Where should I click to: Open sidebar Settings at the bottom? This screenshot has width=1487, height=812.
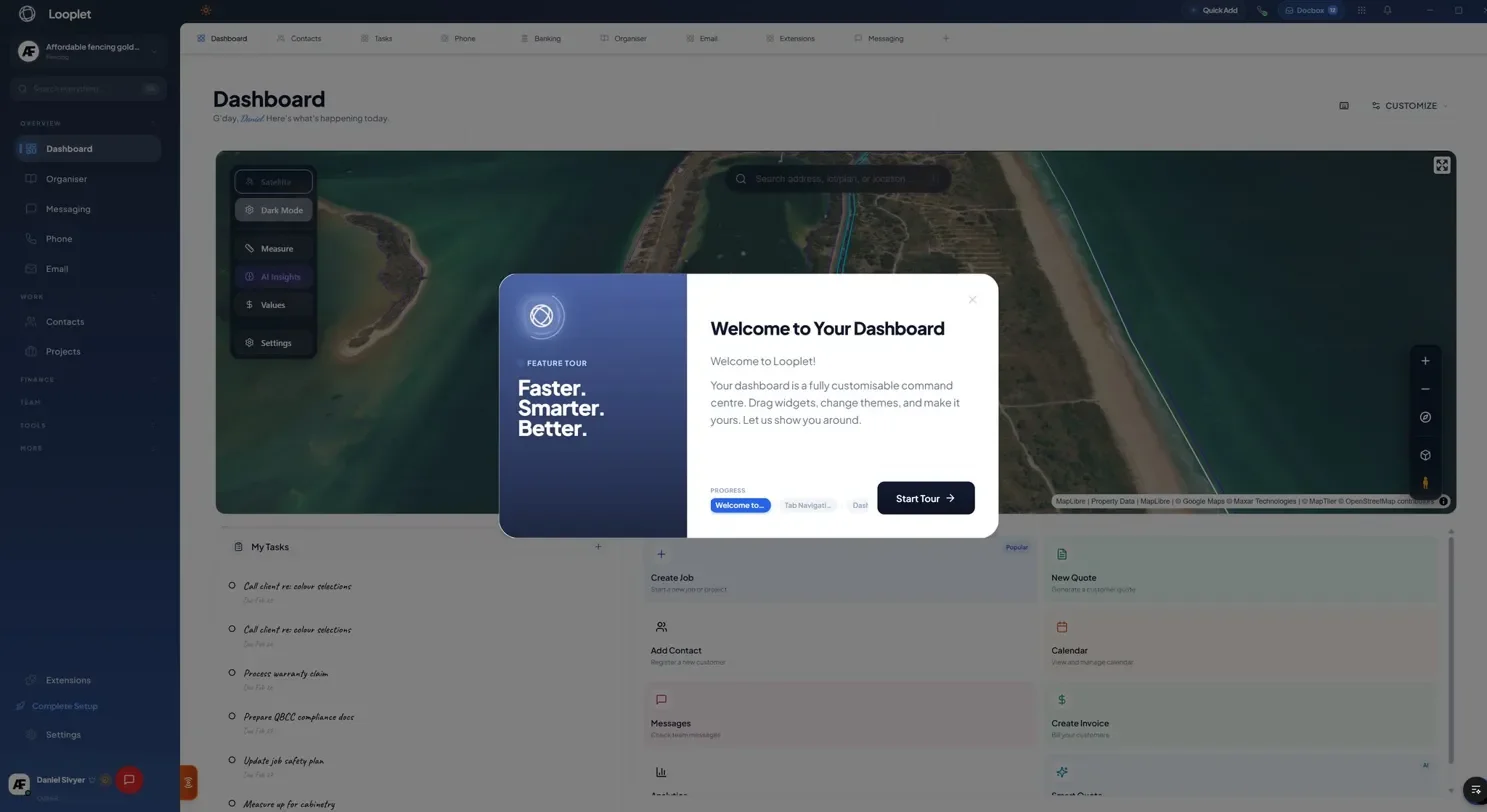coord(88,735)
